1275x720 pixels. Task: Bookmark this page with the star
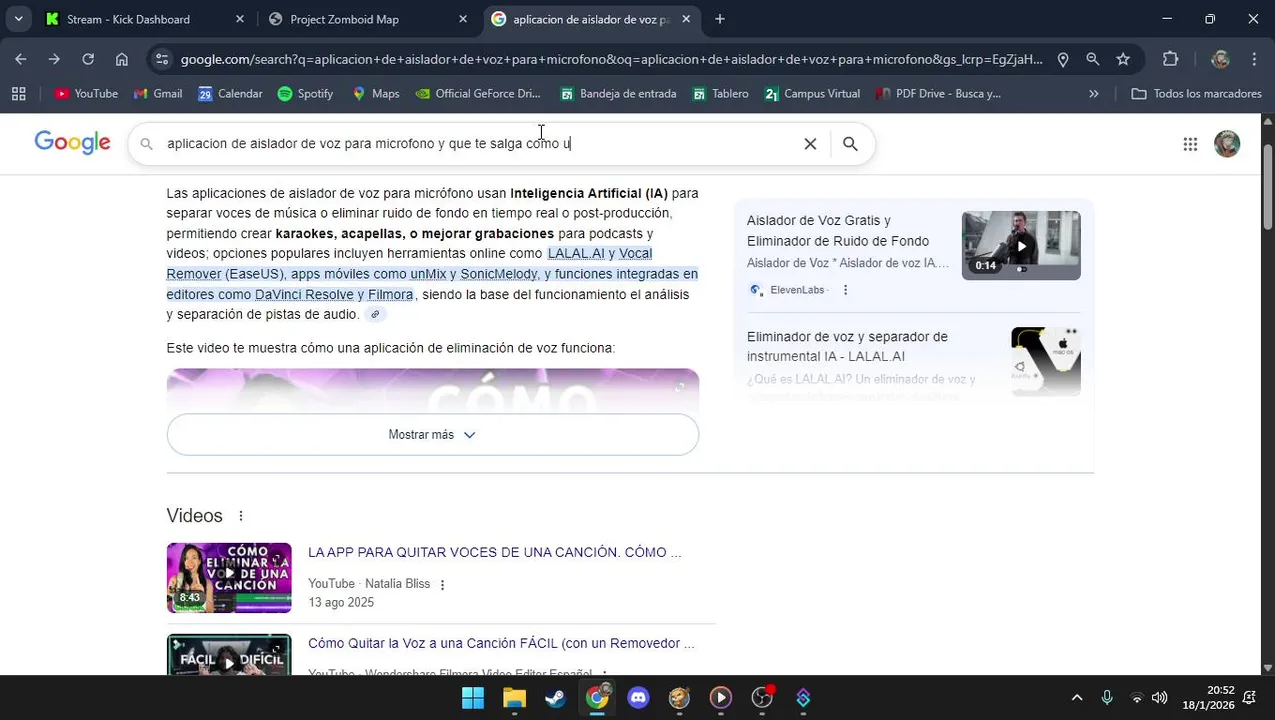[x=1123, y=59]
